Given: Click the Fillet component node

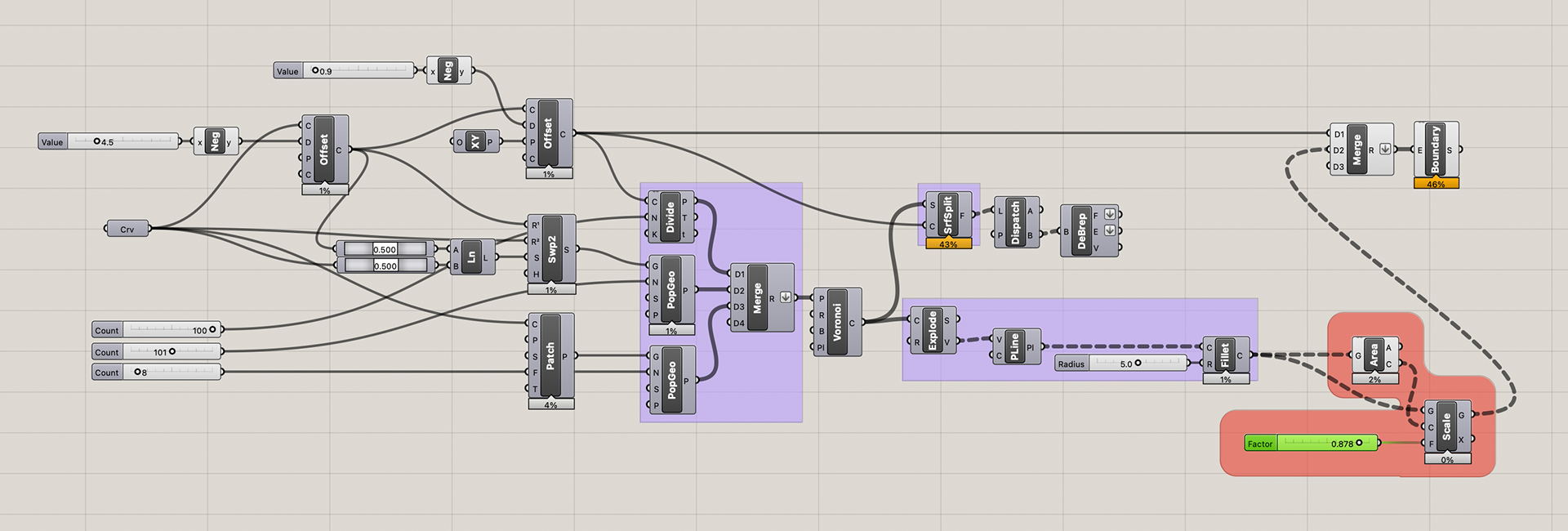Looking at the screenshot, I should pyautogui.click(x=1225, y=355).
